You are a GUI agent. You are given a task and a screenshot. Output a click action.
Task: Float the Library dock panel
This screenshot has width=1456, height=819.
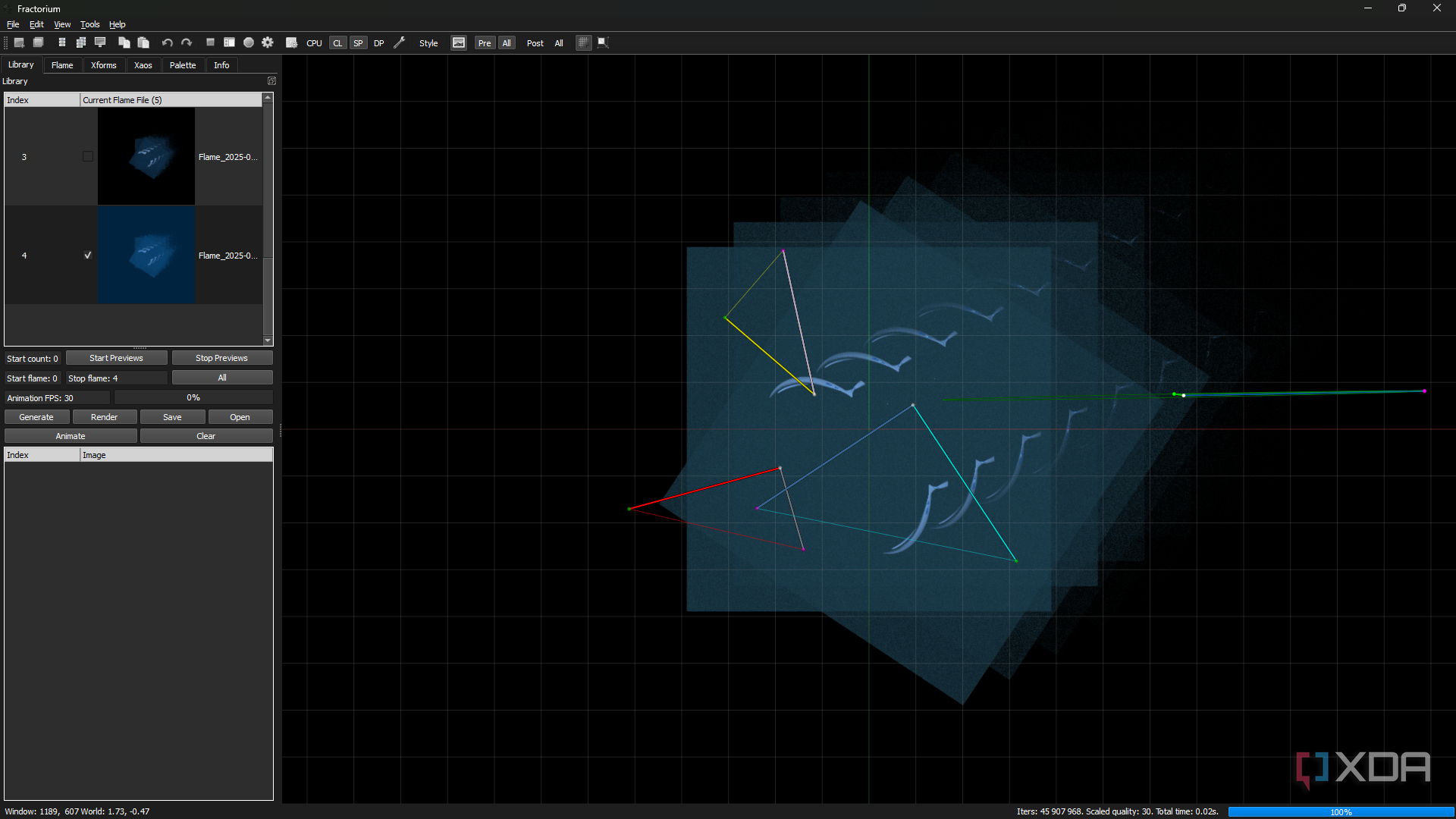(x=271, y=81)
